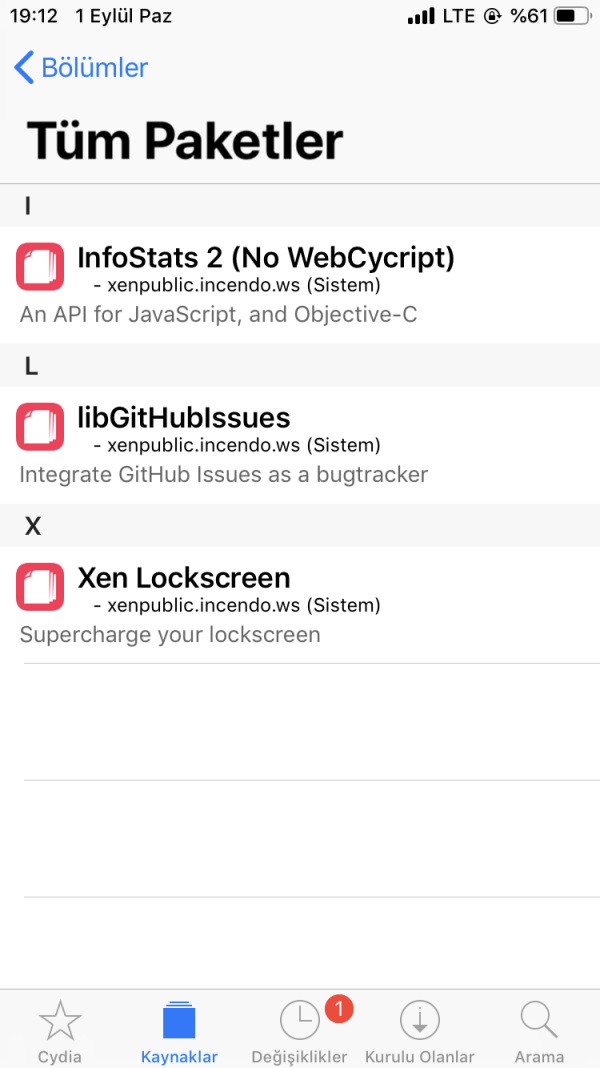Tap the back chevron arrow
This screenshot has height=1068, width=600.
tap(24, 68)
